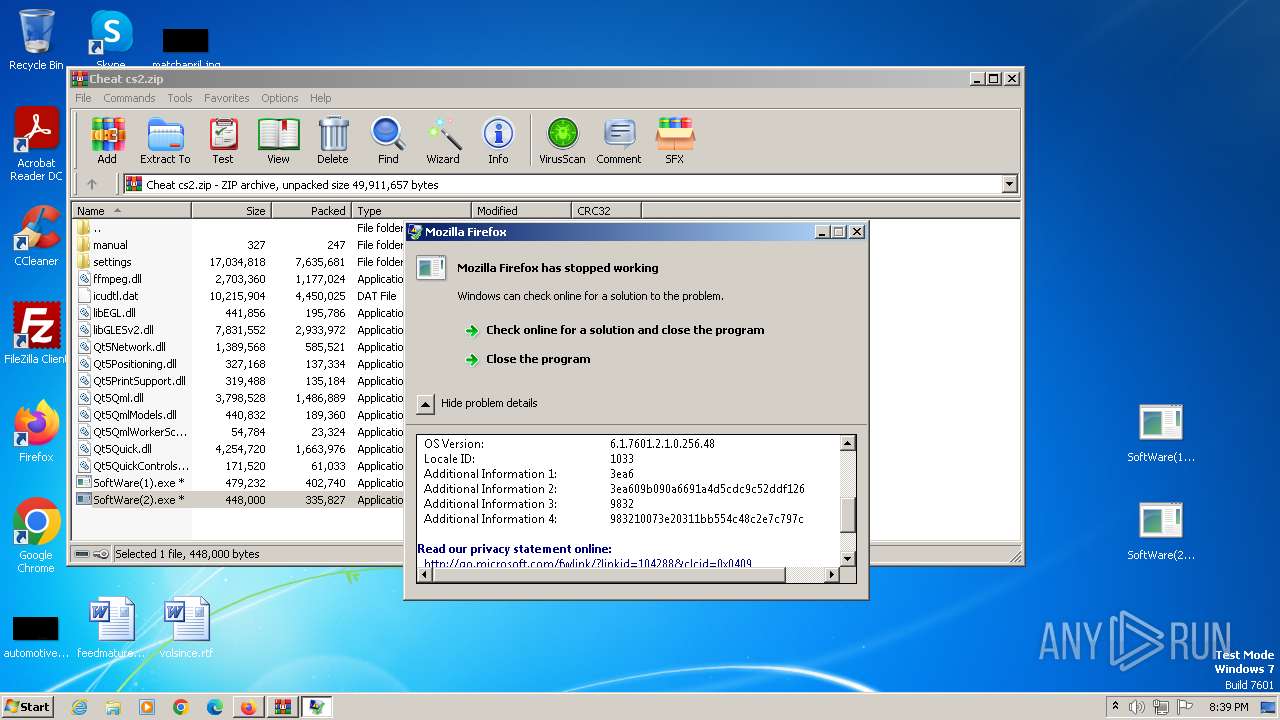Click the Edge icon in the taskbar
Image resolution: width=1280 pixels, height=720 pixels.
pyautogui.click(x=214, y=707)
